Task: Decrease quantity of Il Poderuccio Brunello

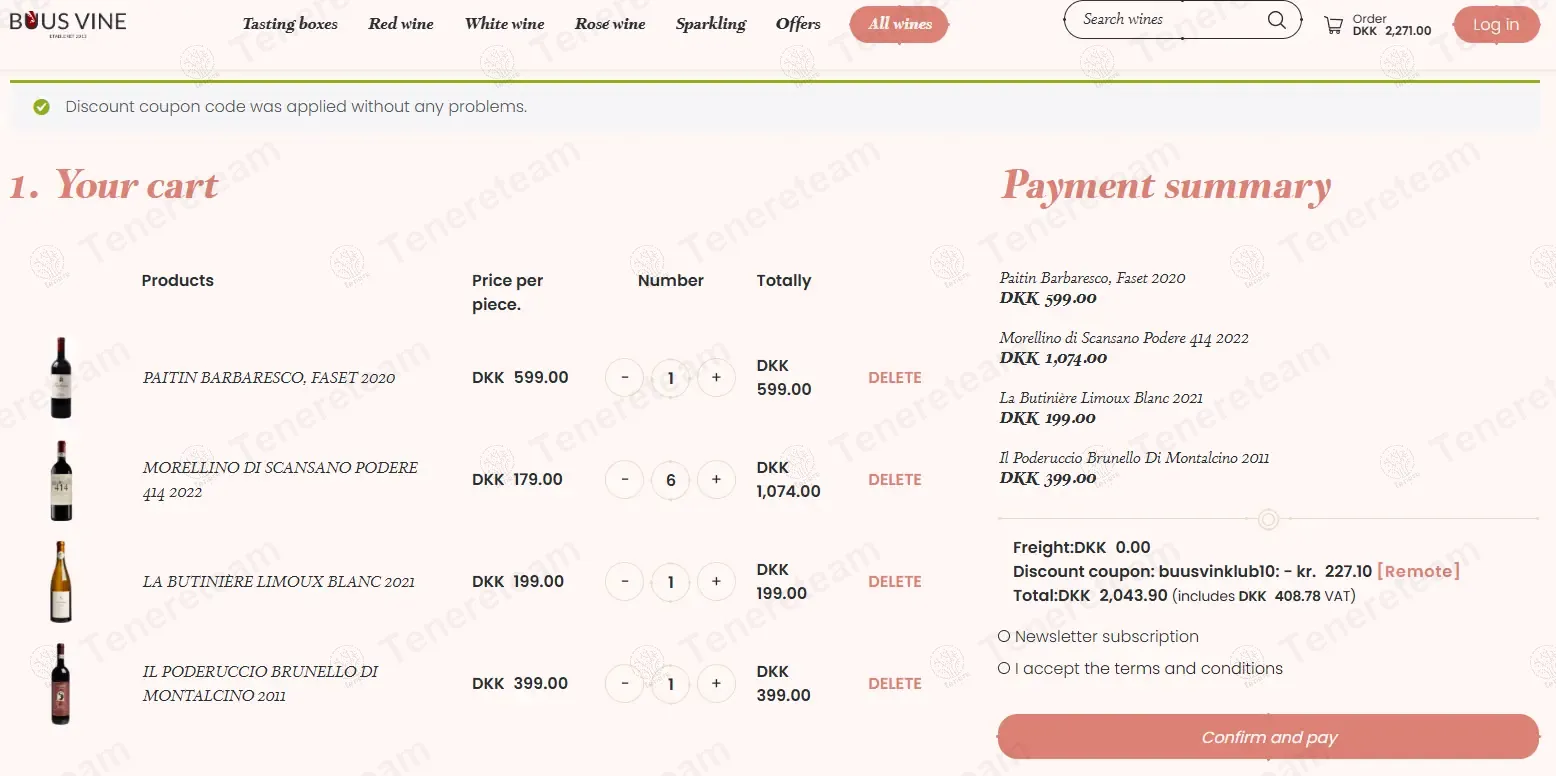Action: pos(625,684)
